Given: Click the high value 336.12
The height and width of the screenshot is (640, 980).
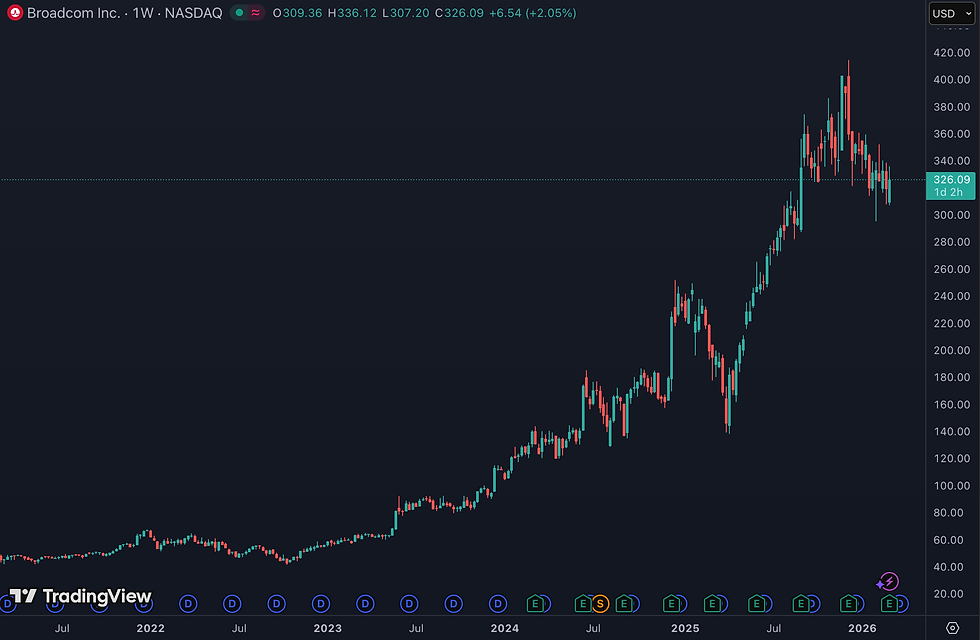Looking at the screenshot, I should tap(357, 12).
